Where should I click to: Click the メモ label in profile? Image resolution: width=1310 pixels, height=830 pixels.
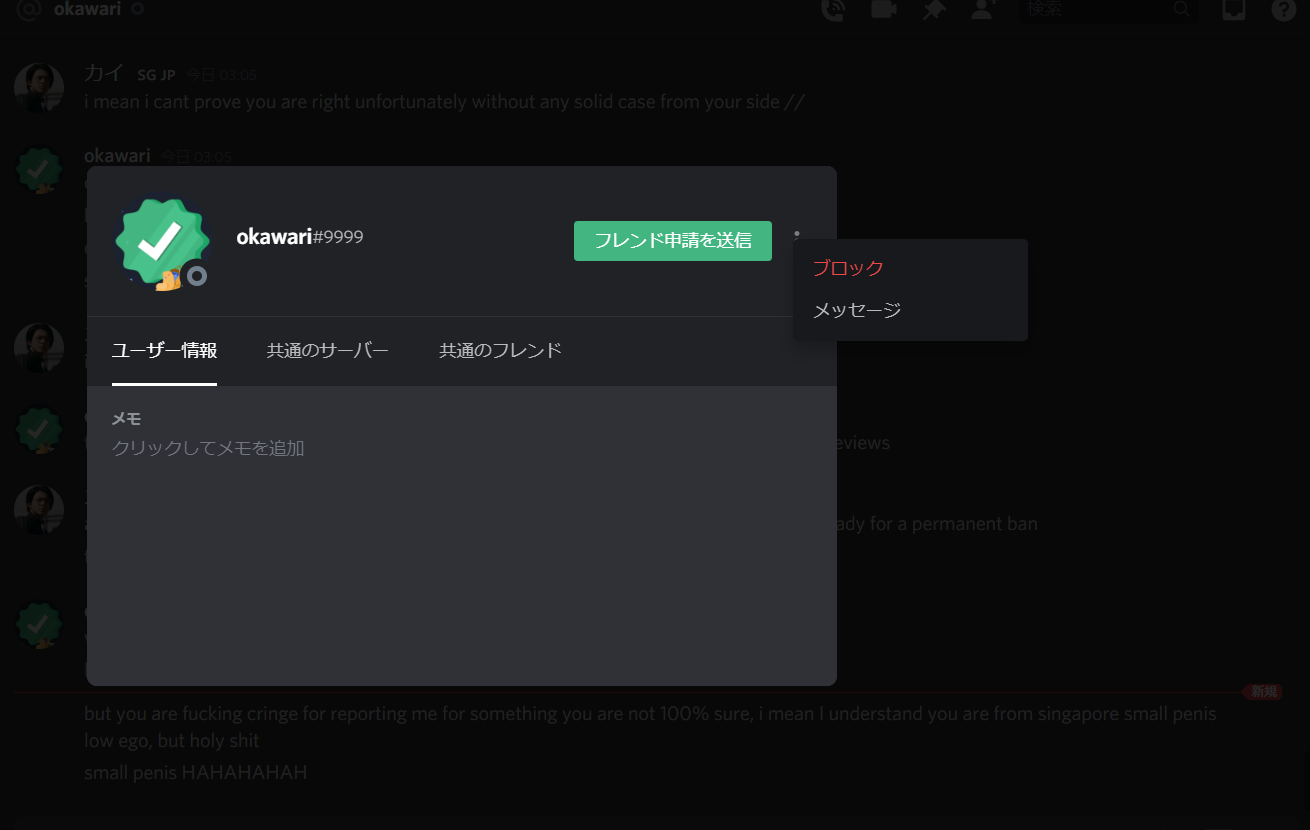126,419
